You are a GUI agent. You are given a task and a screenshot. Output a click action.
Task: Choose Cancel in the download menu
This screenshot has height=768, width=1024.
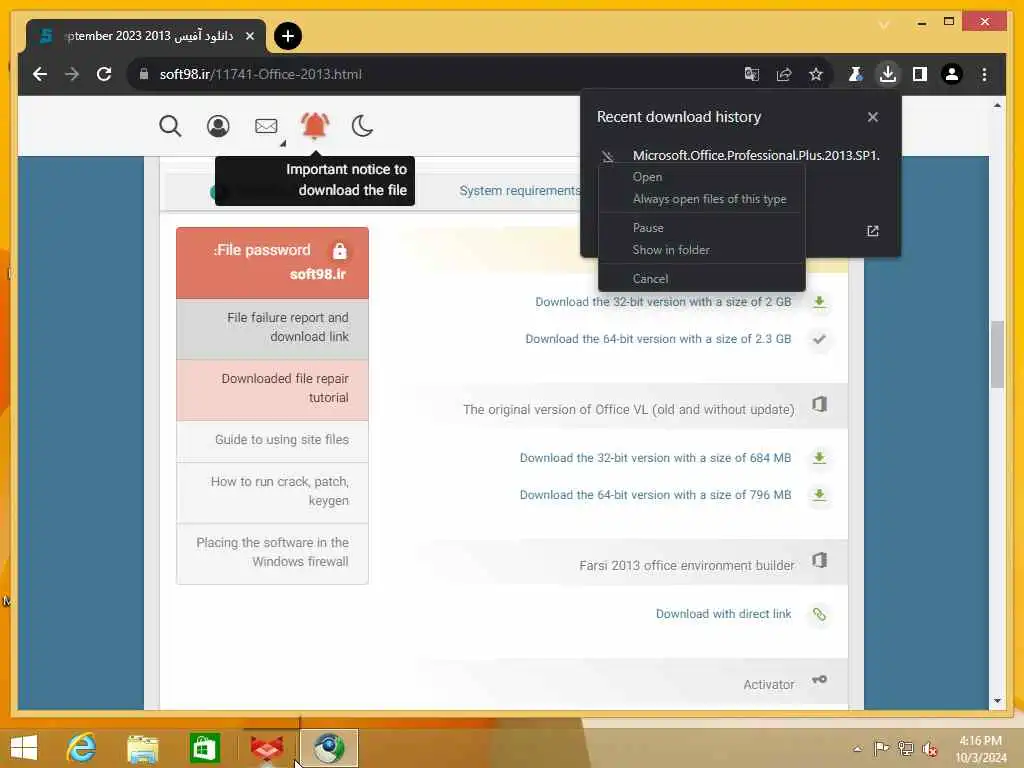click(650, 279)
